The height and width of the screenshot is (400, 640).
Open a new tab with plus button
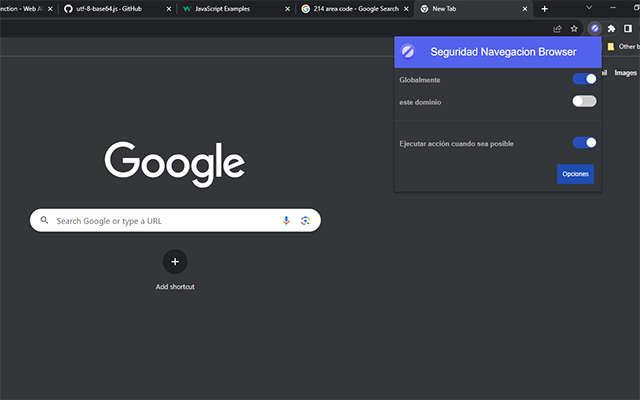point(544,9)
